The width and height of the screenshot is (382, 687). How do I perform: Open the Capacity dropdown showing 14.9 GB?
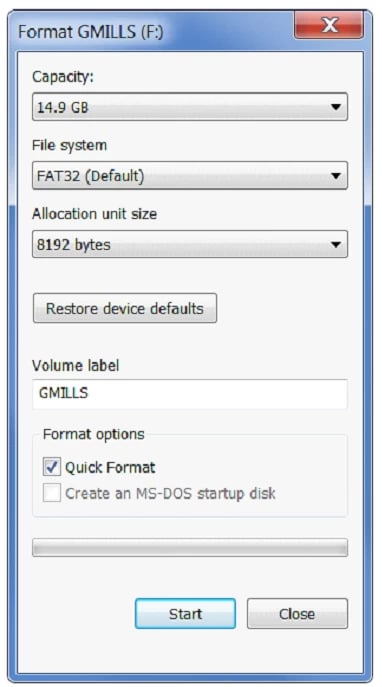(x=190, y=106)
